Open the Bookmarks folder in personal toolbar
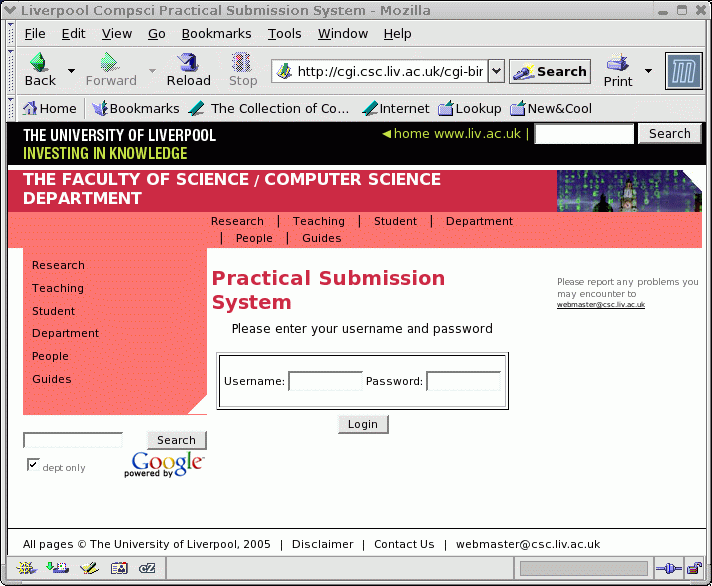Image resolution: width=712 pixels, height=586 pixels. (135, 108)
